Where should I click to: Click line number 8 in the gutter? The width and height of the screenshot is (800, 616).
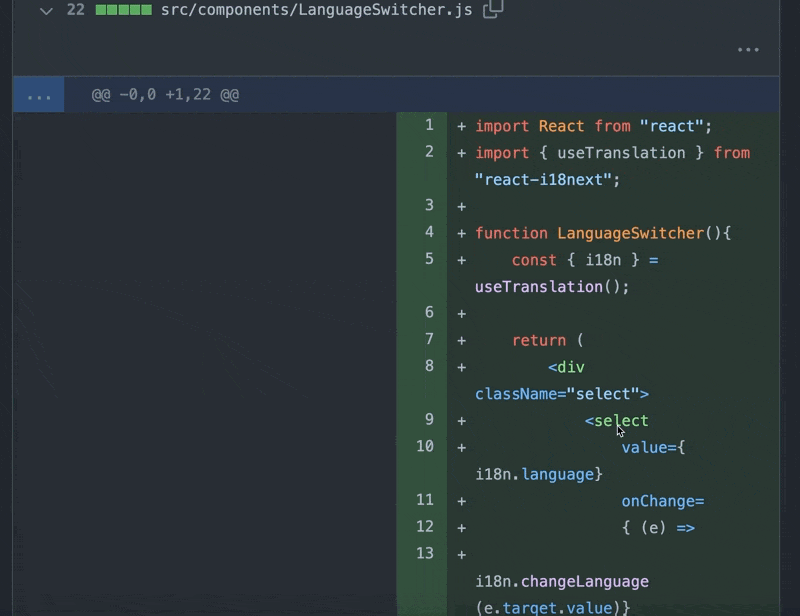pyautogui.click(x=429, y=366)
